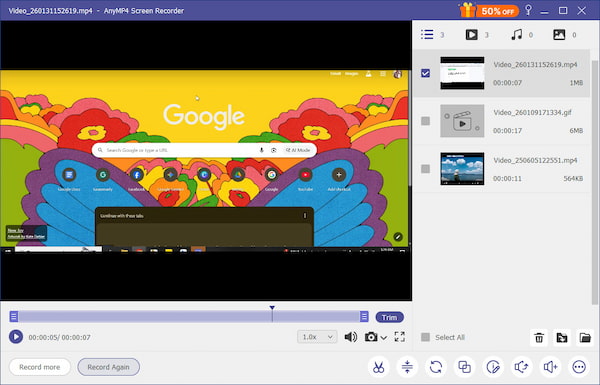Enable the Select All checkbox

coord(425,337)
